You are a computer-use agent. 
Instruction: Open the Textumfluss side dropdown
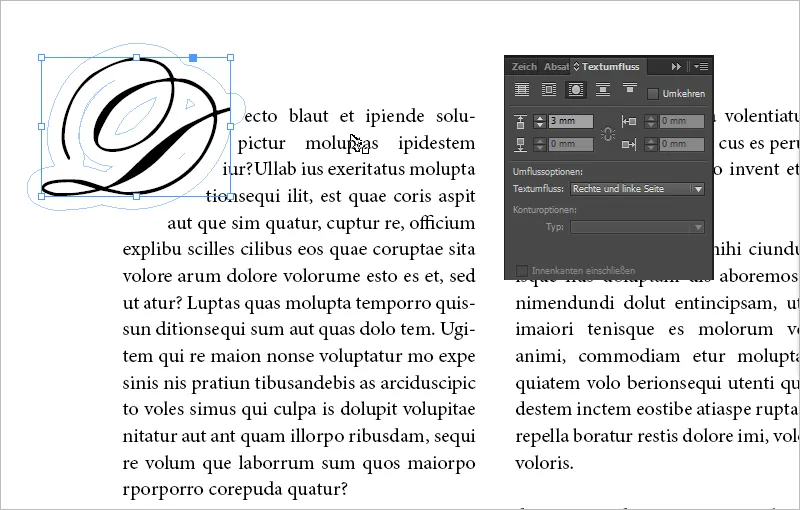coord(637,189)
